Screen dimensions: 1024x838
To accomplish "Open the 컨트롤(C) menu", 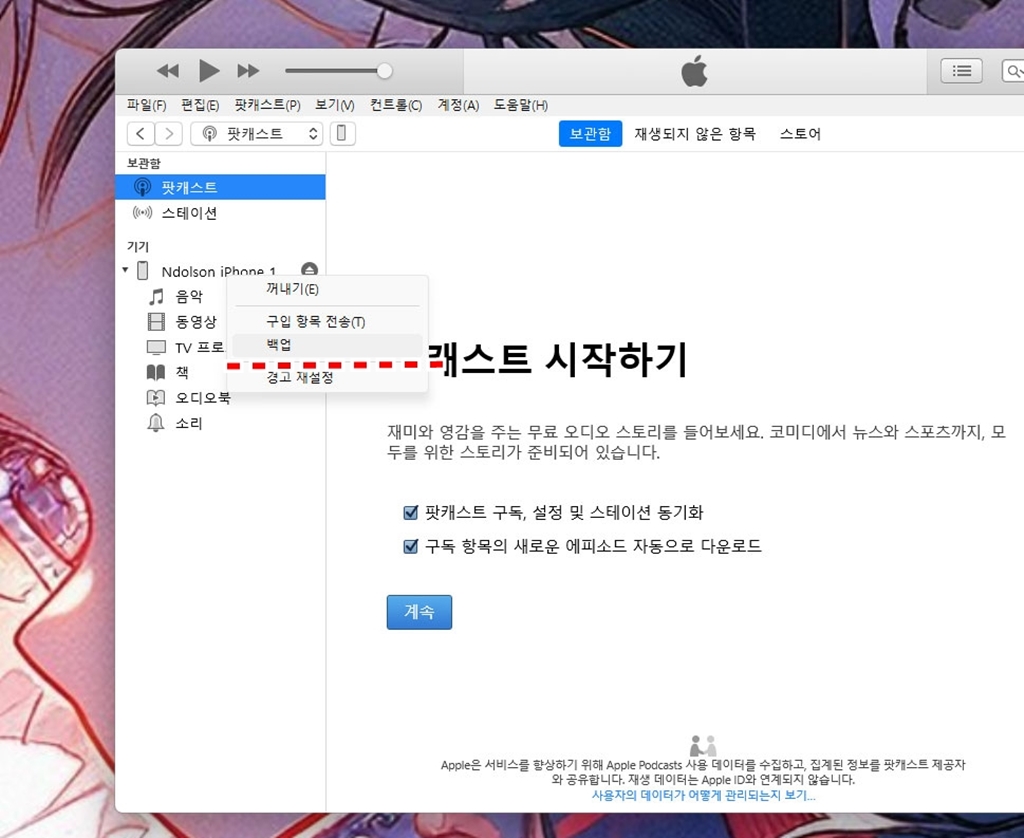I will point(396,105).
